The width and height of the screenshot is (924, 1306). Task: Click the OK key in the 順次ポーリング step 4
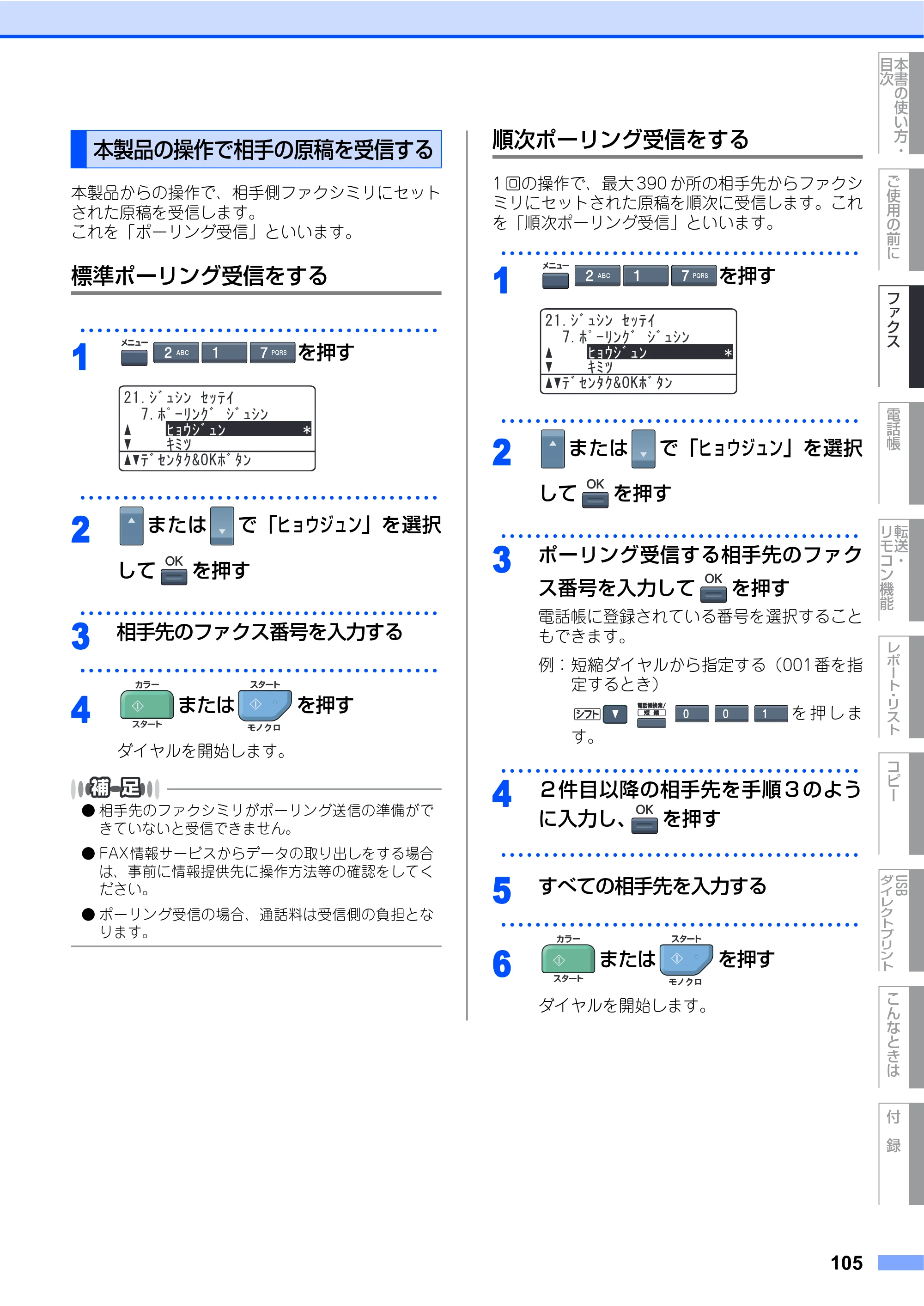tap(644, 825)
